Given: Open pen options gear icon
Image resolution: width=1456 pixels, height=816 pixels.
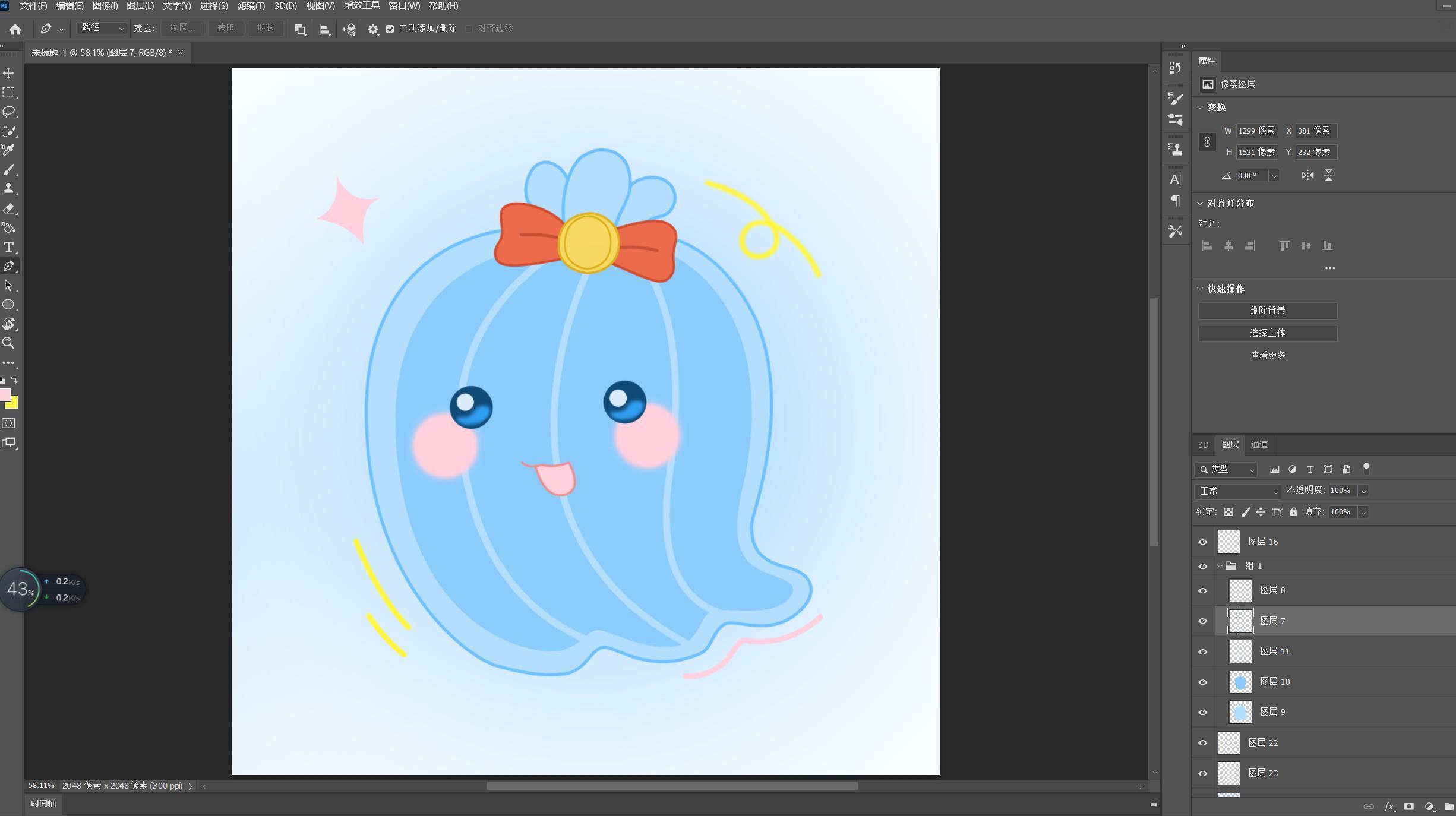Looking at the screenshot, I should point(373,29).
